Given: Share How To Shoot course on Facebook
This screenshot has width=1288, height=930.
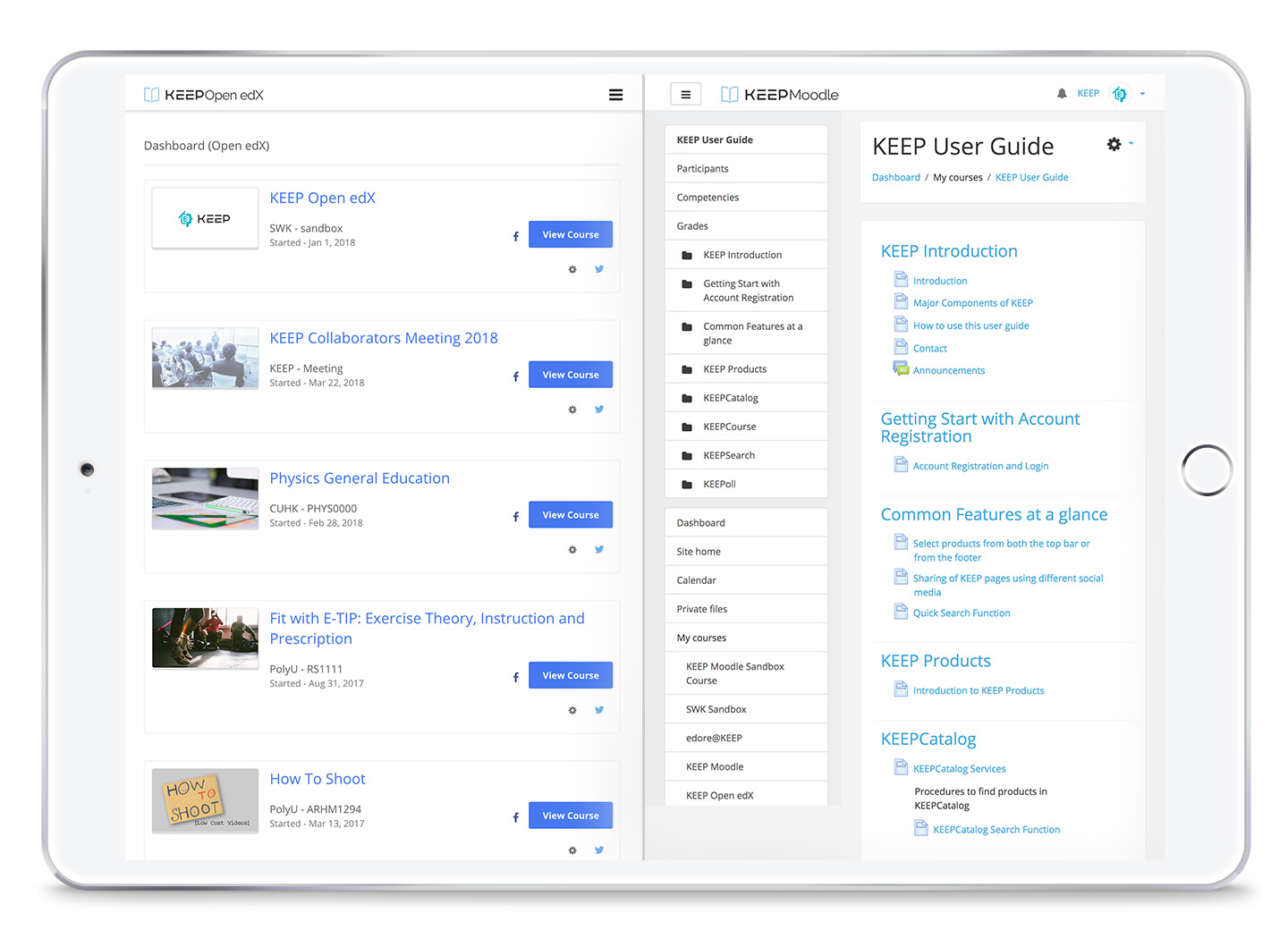Looking at the screenshot, I should tap(515, 817).
